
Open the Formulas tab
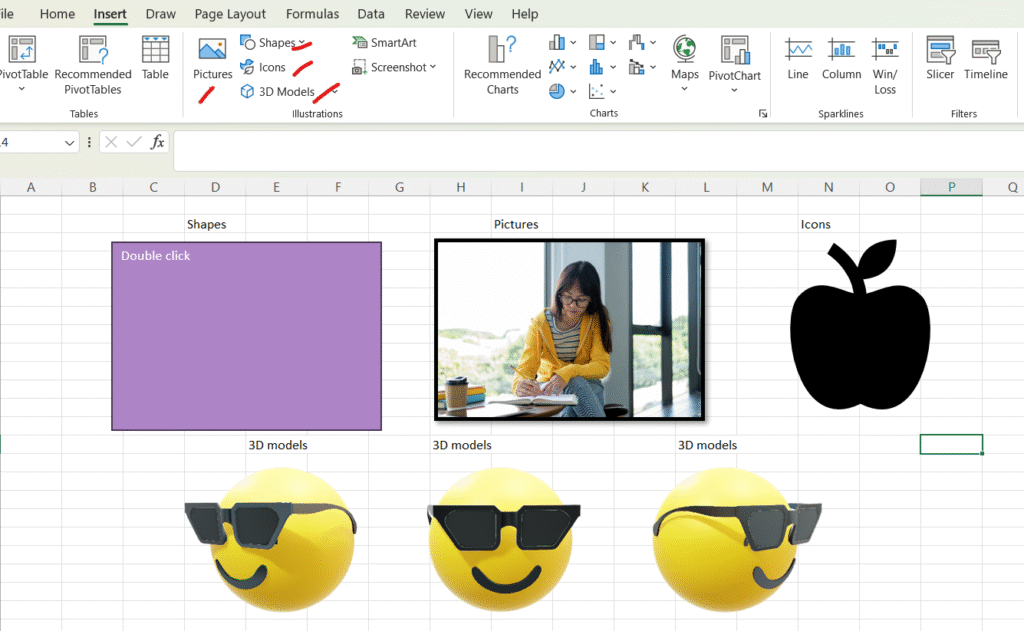click(312, 14)
